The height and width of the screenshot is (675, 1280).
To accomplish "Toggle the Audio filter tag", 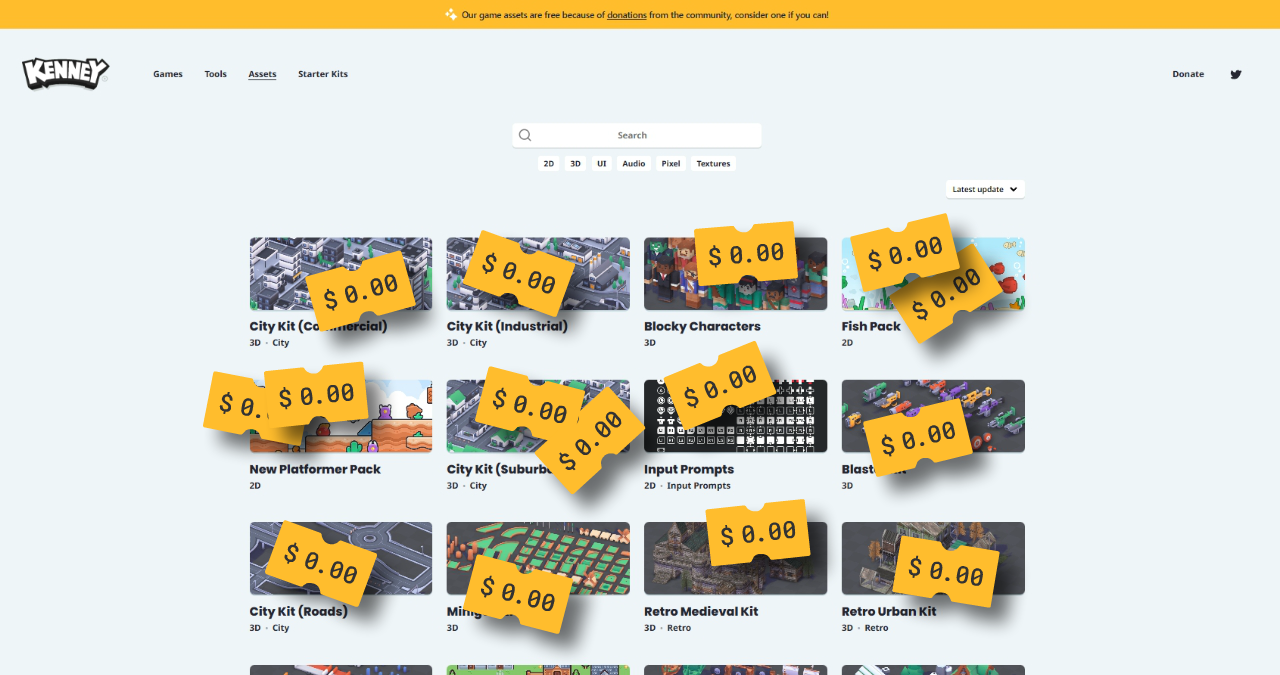I will (x=634, y=163).
